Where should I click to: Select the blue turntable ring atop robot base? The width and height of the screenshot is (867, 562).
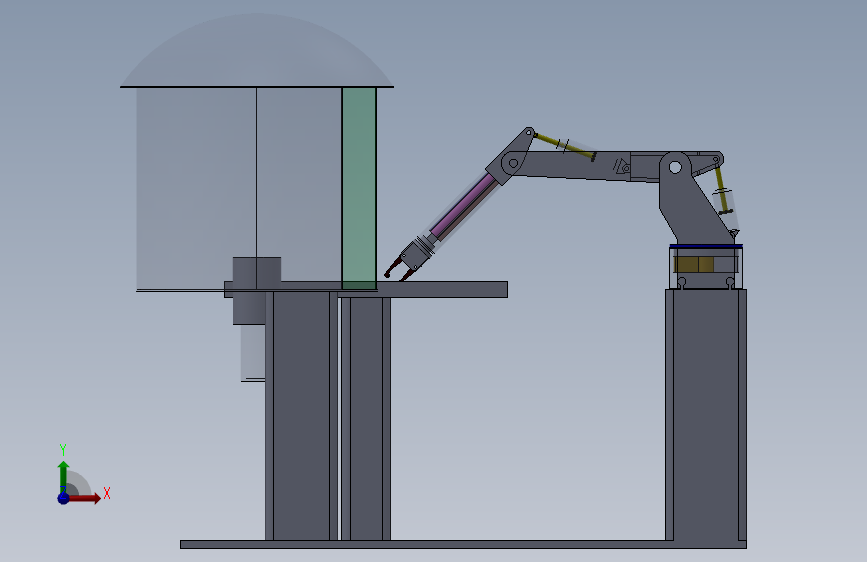[706, 246]
